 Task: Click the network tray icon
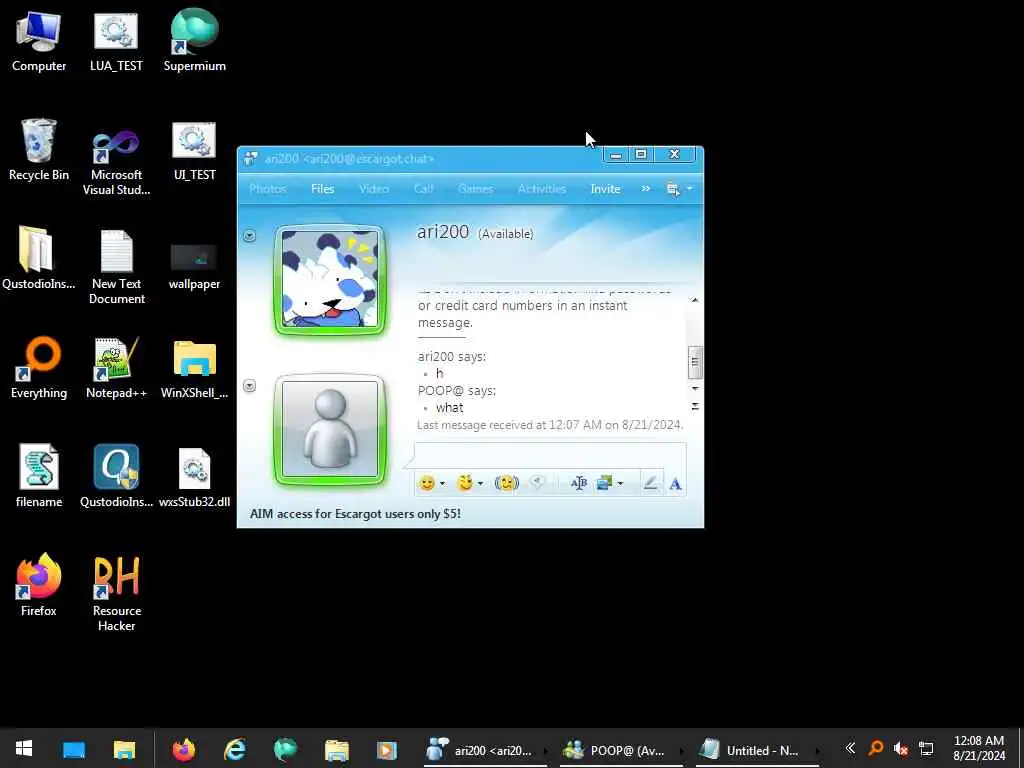coord(926,749)
